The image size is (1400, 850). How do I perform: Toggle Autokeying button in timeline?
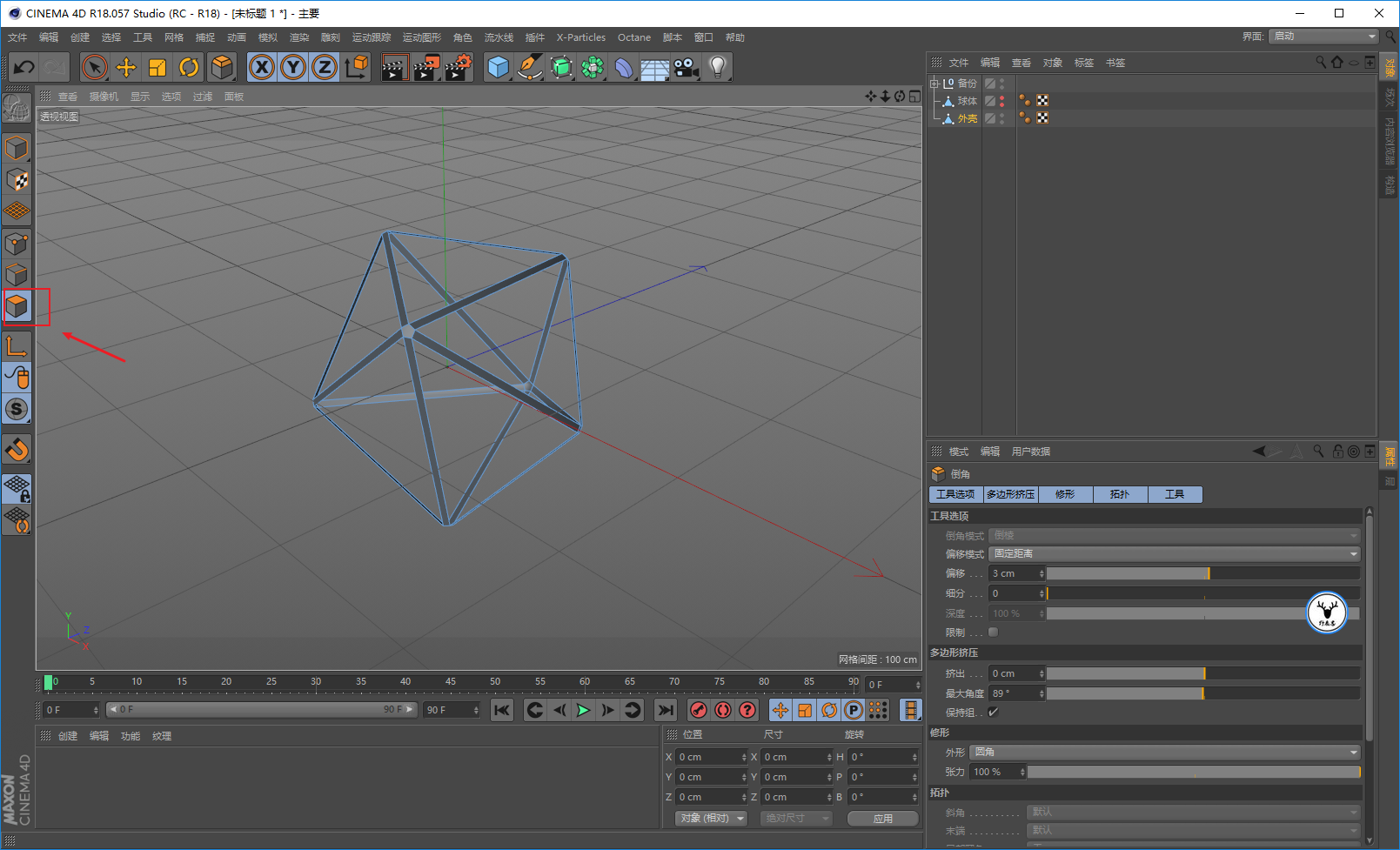click(x=722, y=710)
